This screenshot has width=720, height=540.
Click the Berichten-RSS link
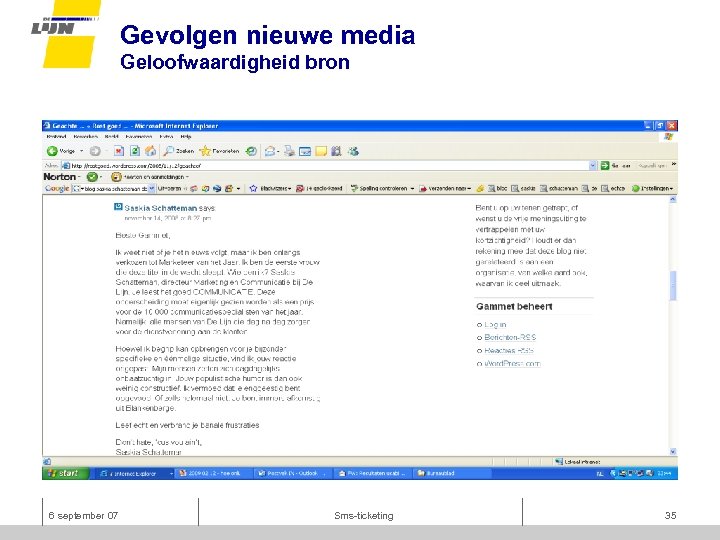pyautogui.click(x=510, y=337)
